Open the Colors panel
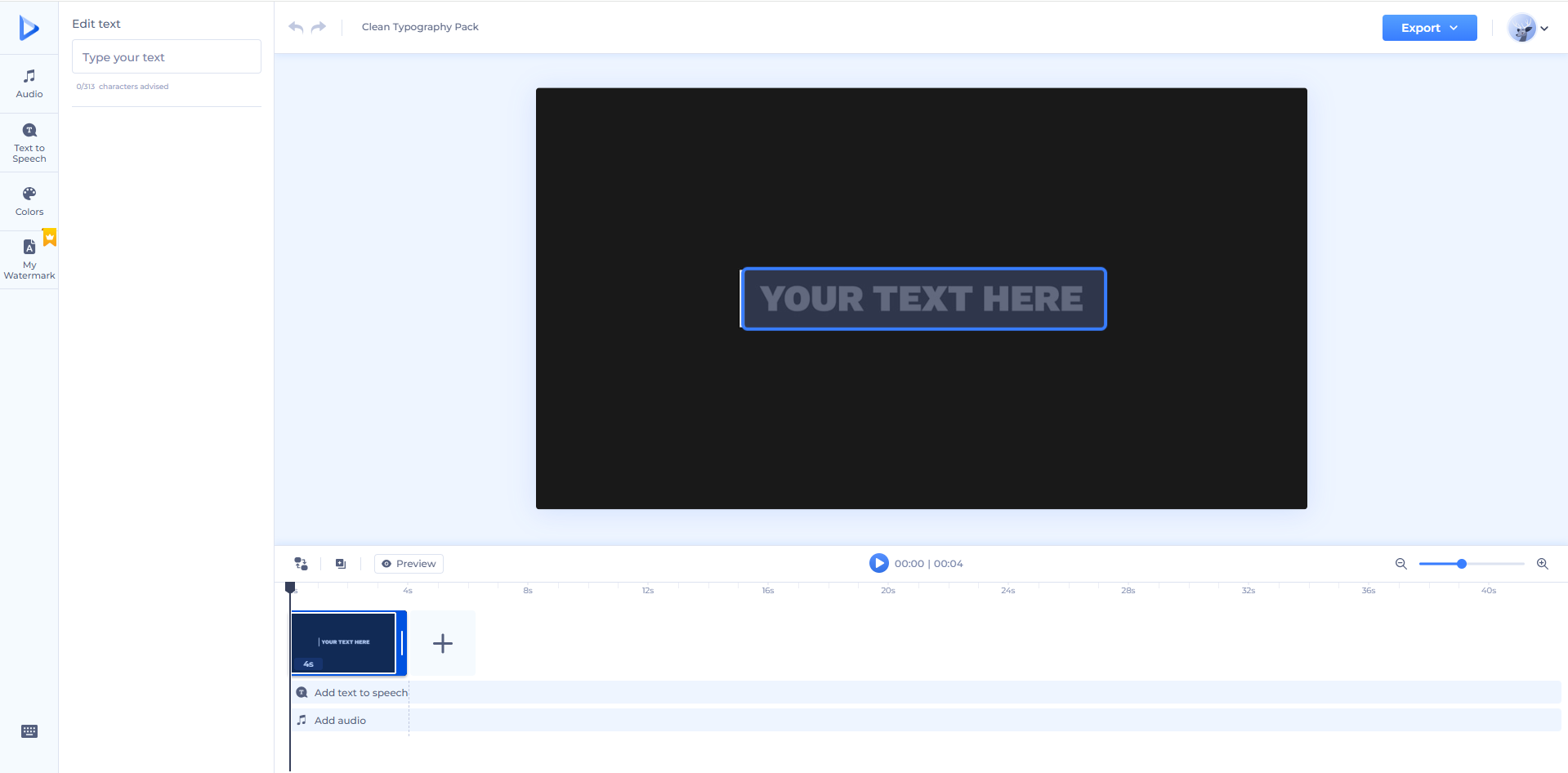 click(x=29, y=200)
